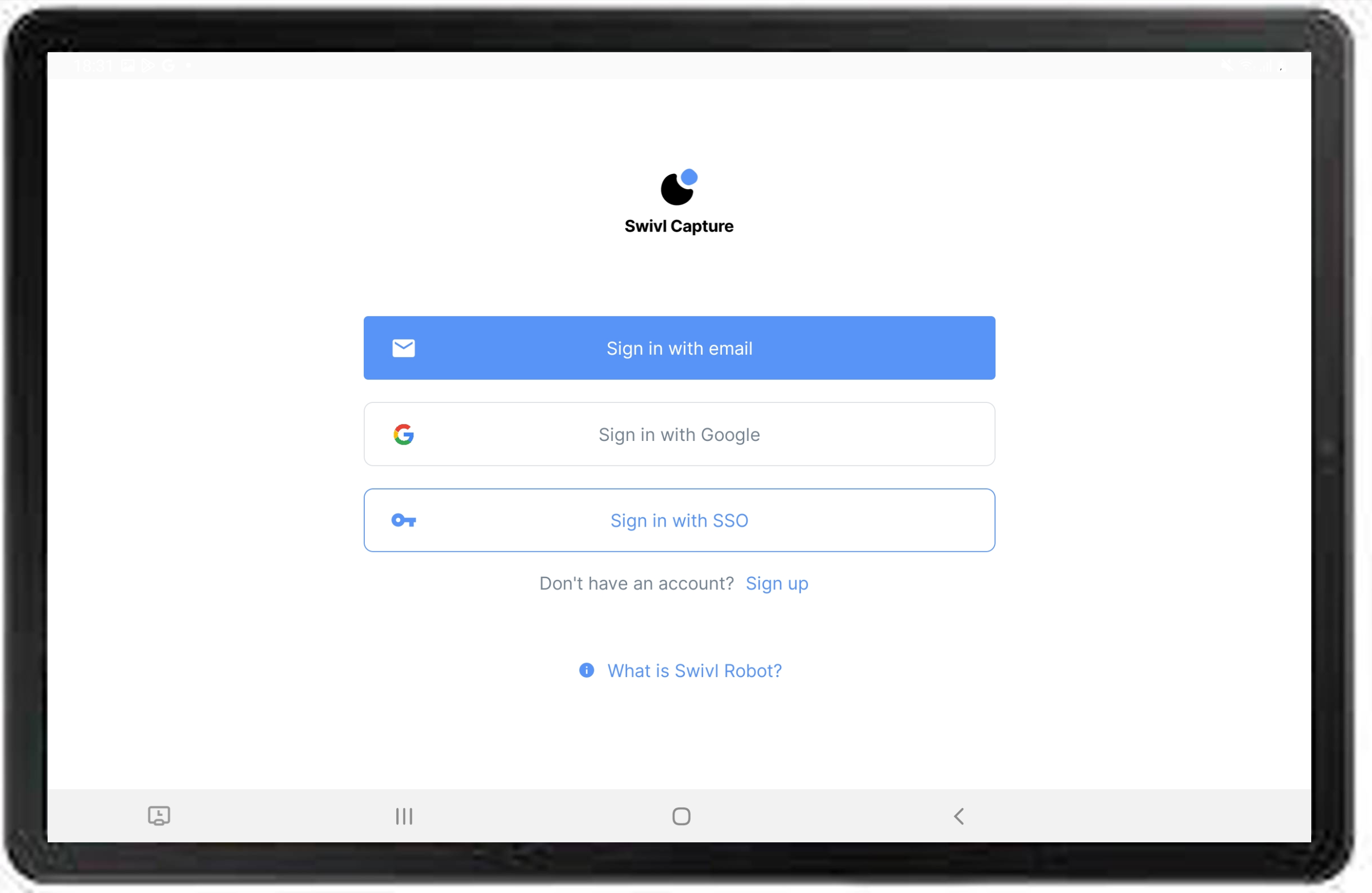Click the Google 'G' icon

pyautogui.click(x=403, y=433)
